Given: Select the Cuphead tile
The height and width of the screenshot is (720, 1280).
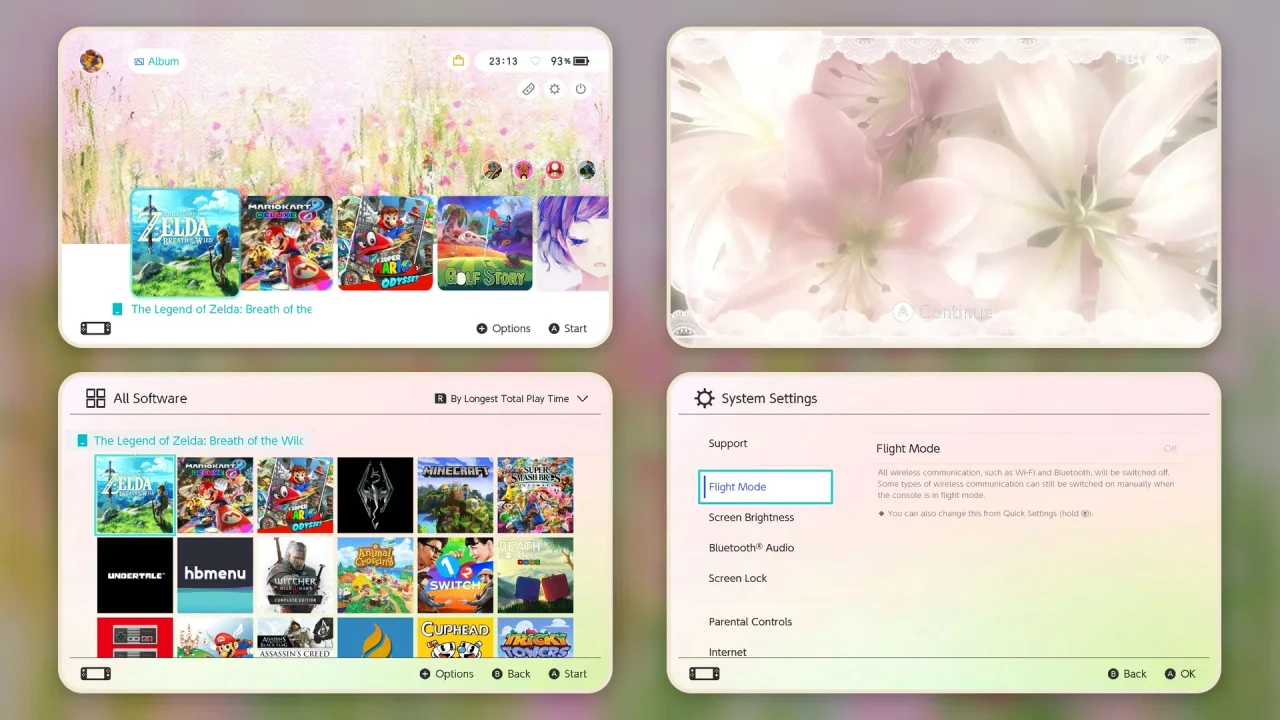Looking at the screenshot, I should tap(455, 637).
